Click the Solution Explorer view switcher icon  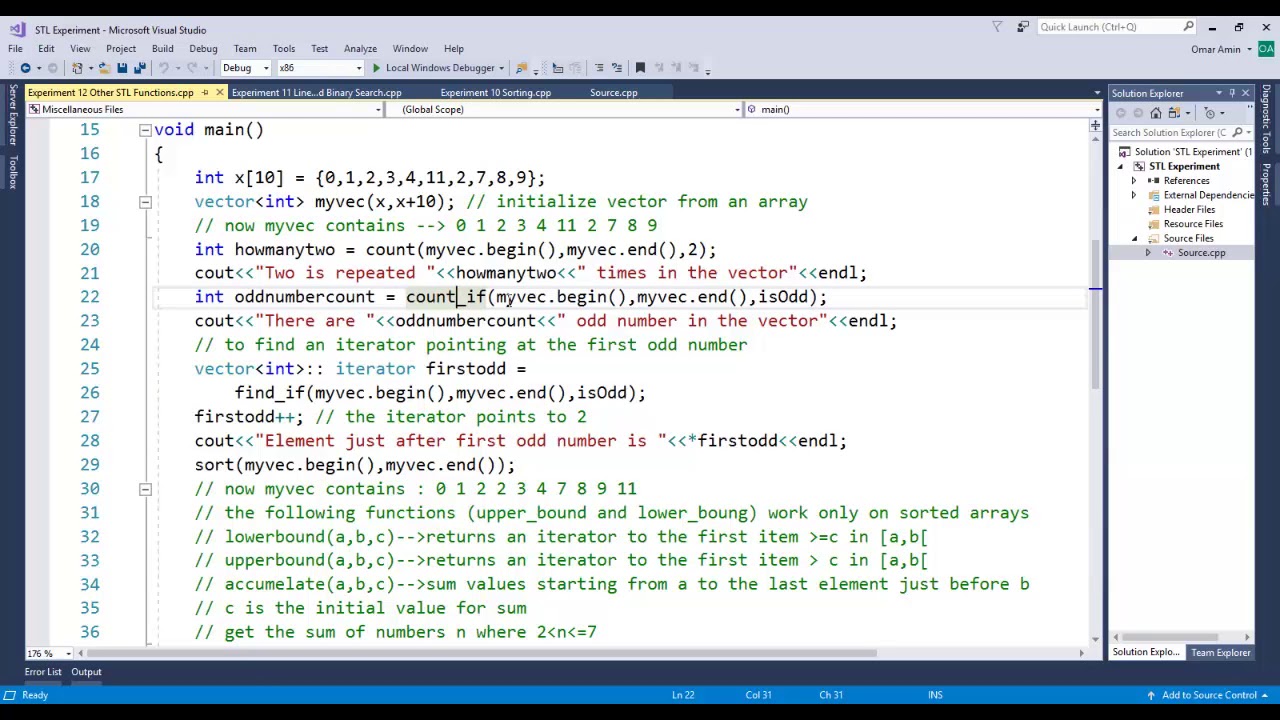(1176, 113)
